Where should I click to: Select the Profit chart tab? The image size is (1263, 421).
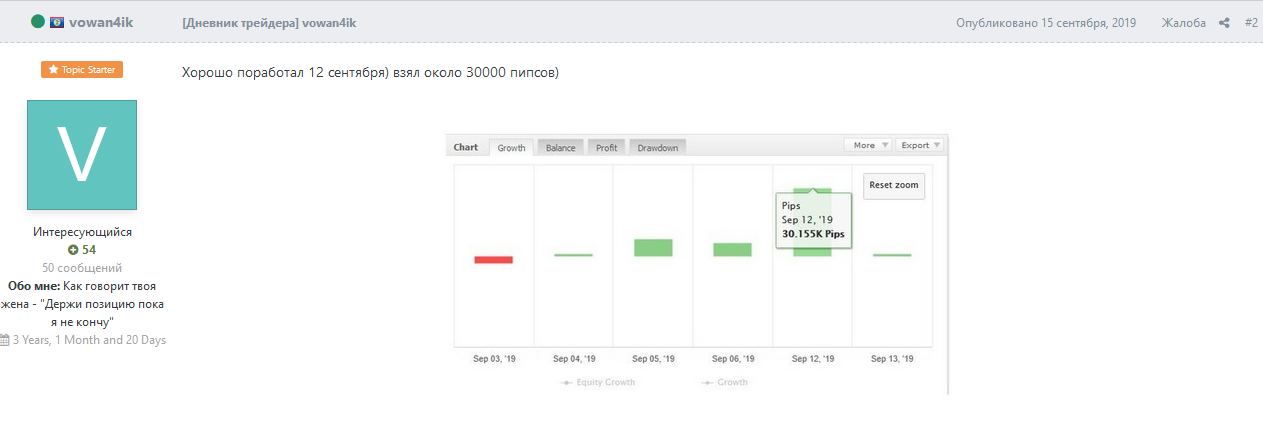[x=606, y=147]
